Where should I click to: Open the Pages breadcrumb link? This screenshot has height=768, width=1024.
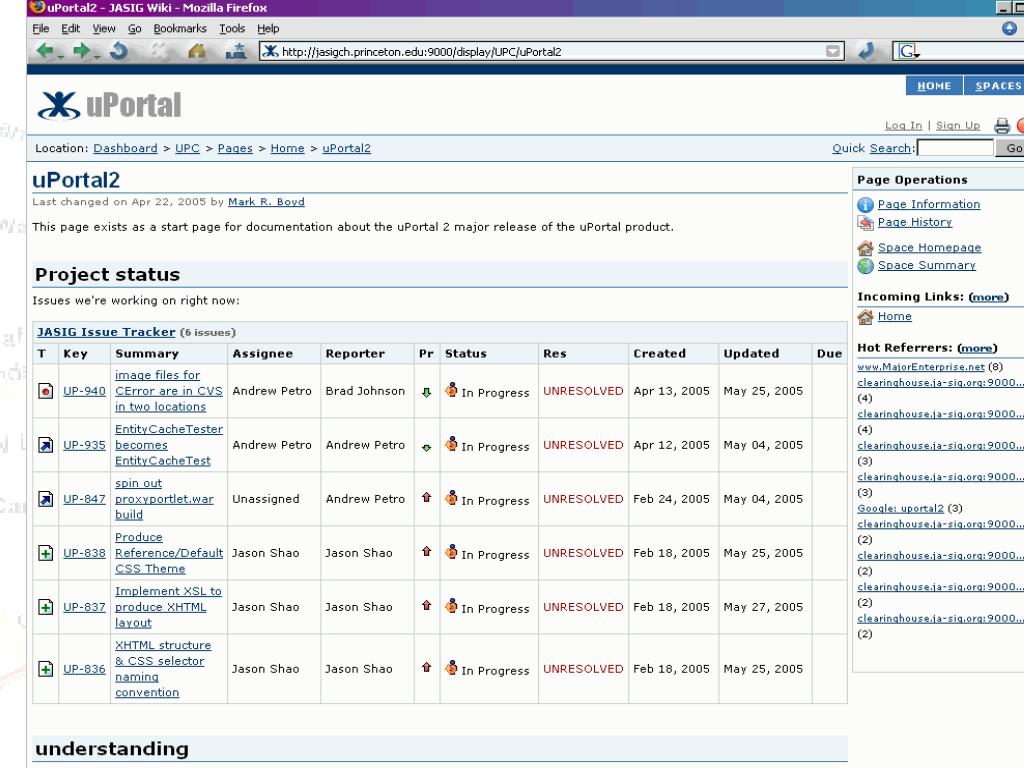[x=235, y=148]
